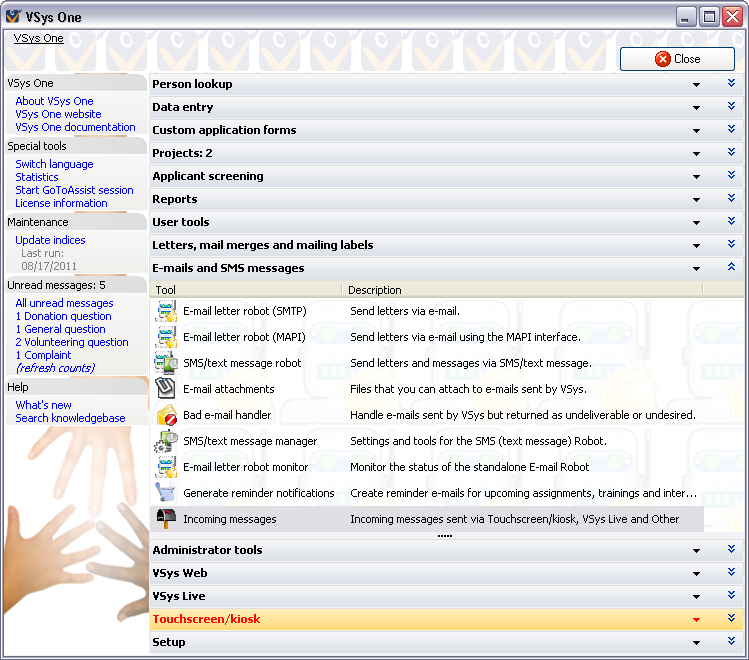This screenshot has height=660, width=749.
Task: Open 2 Volunteering question link
Action: coord(72,342)
